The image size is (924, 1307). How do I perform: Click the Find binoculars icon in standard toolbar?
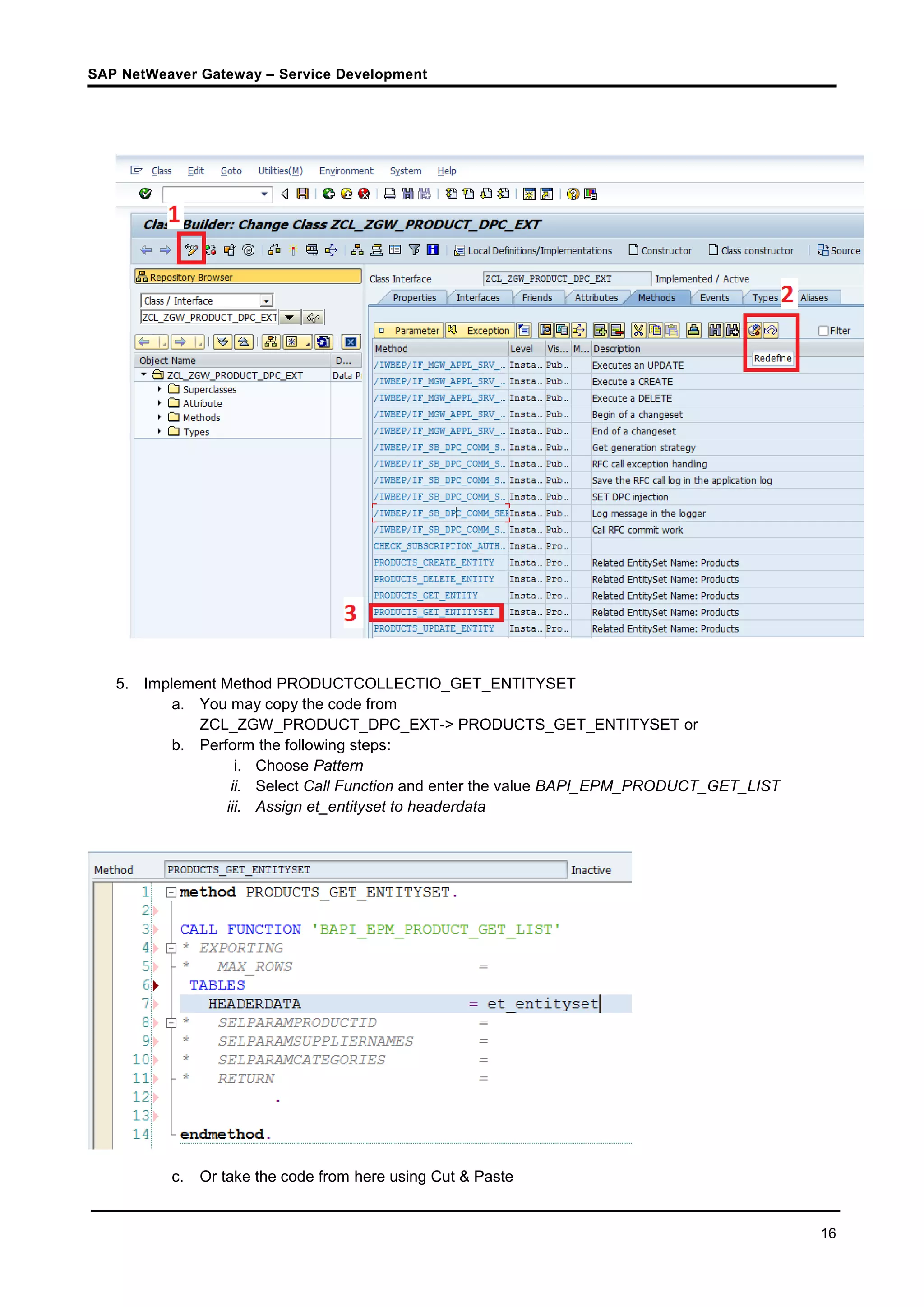click(x=407, y=194)
